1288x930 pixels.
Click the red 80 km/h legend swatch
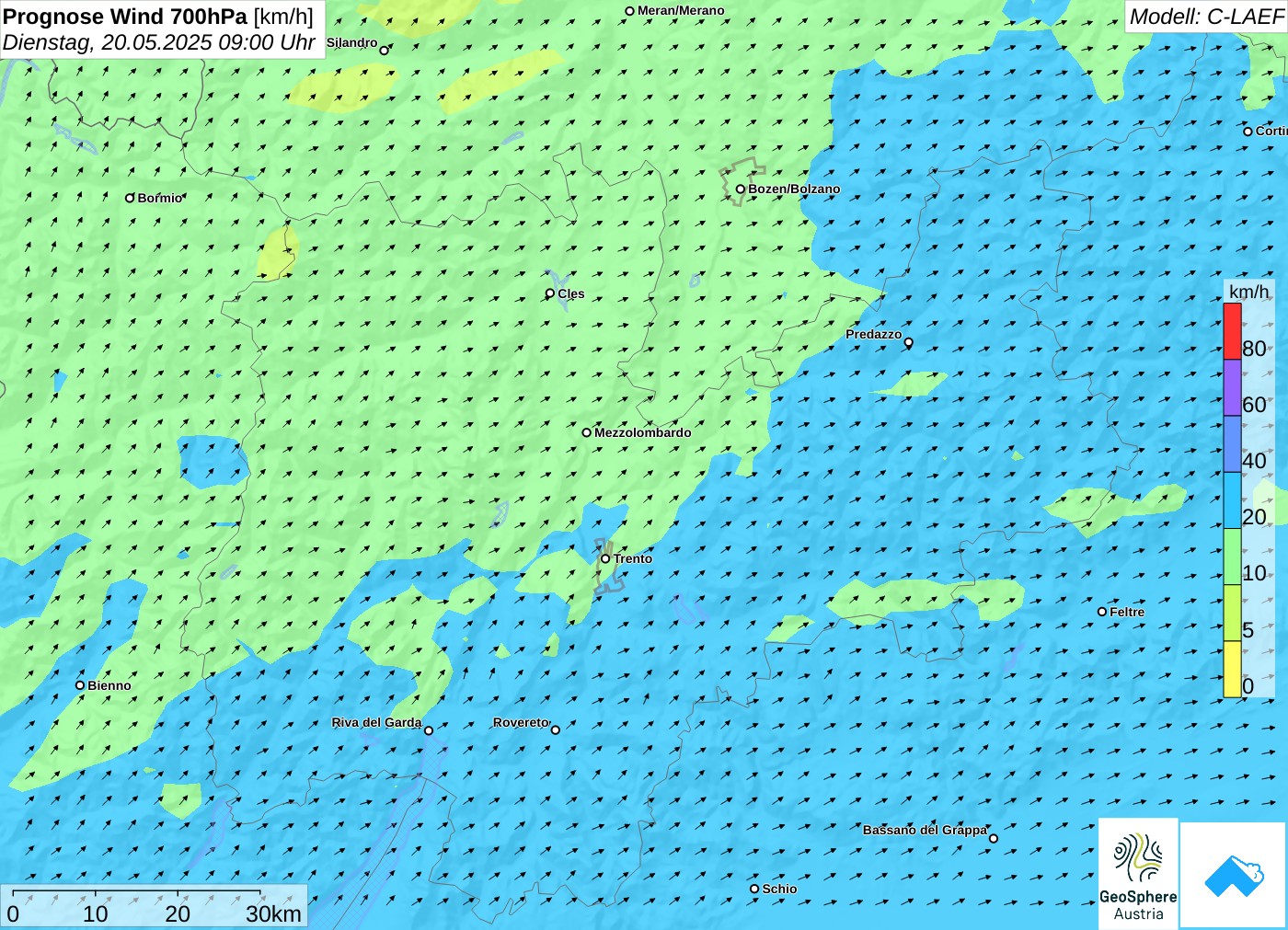click(1232, 331)
